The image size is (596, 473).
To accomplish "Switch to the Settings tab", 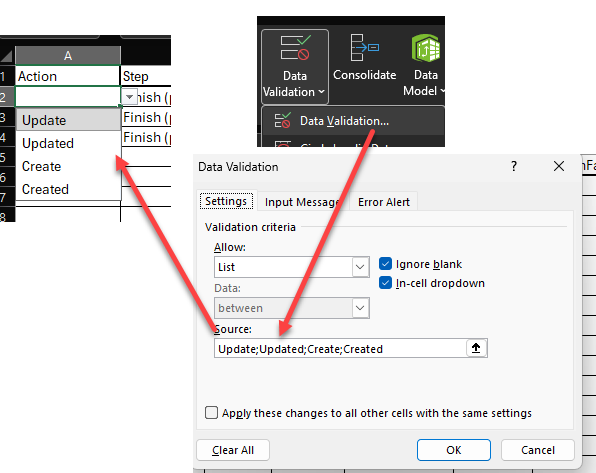I will [x=226, y=201].
